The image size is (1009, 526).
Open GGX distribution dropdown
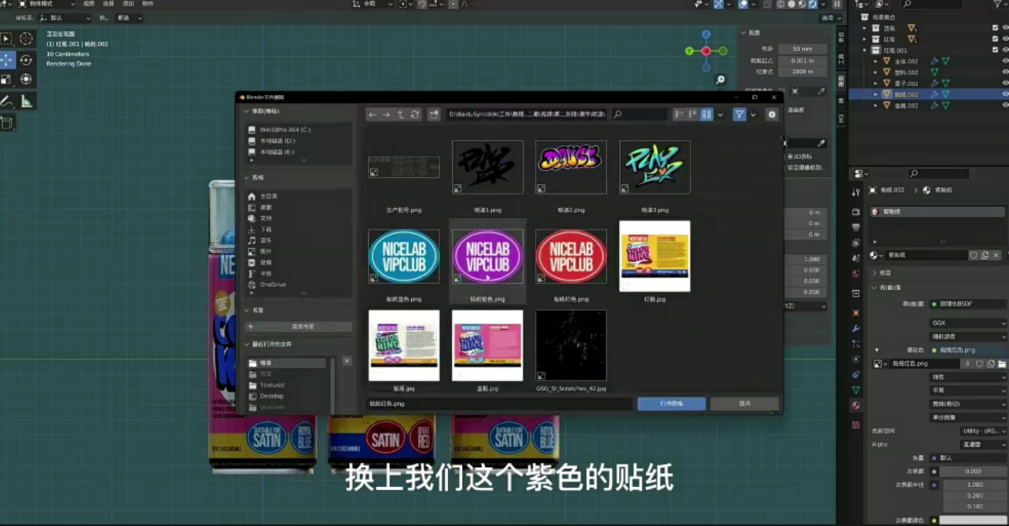pyautogui.click(x=968, y=323)
